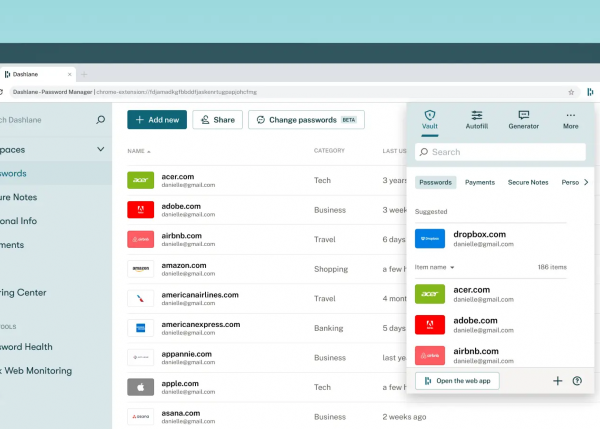
Task: Open the Item name sort dropdown
Action: click(434, 267)
